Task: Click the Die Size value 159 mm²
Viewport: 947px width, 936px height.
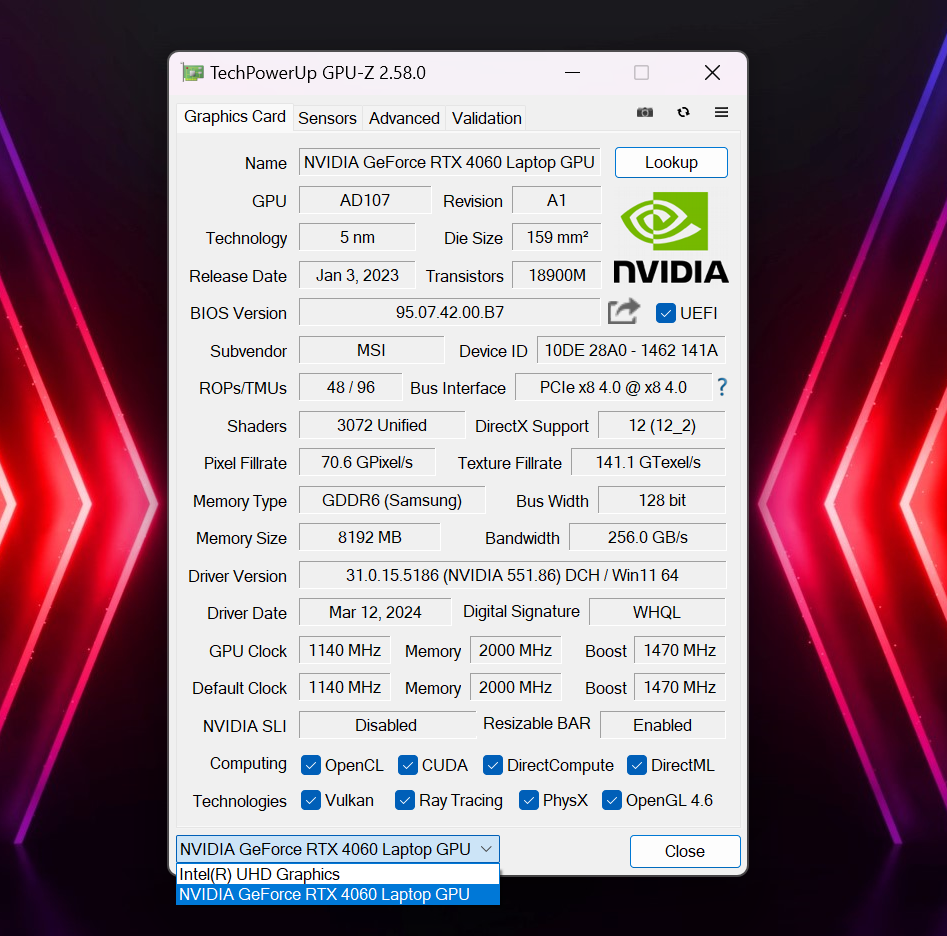Action: [556, 237]
